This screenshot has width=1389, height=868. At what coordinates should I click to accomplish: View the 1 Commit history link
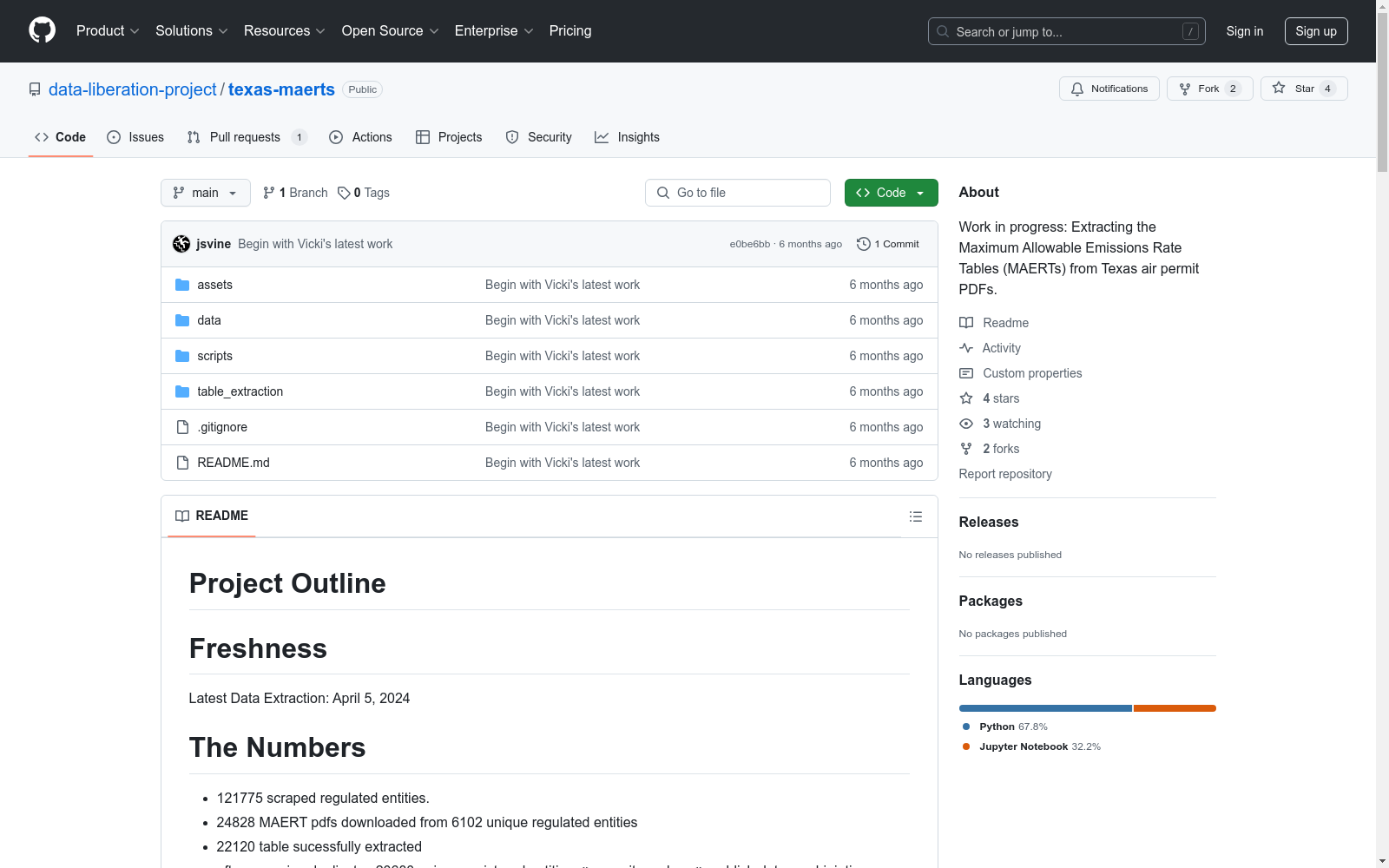[x=888, y=244]
